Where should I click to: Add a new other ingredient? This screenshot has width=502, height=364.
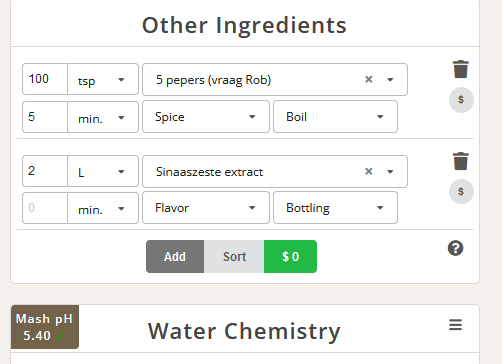[x=175, y=256]
